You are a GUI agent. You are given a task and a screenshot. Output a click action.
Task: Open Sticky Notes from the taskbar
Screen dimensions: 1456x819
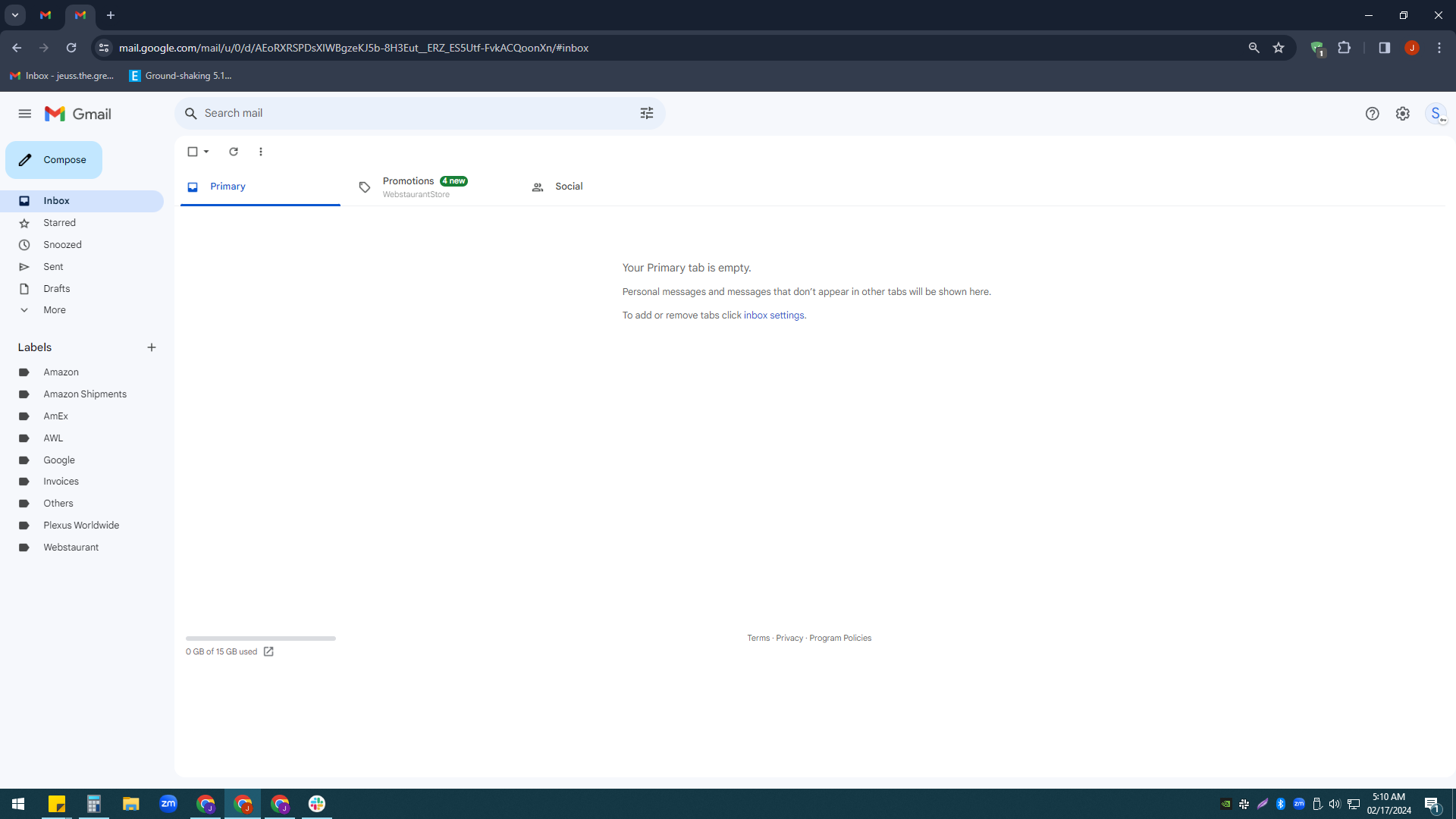[x=57, y=804]
